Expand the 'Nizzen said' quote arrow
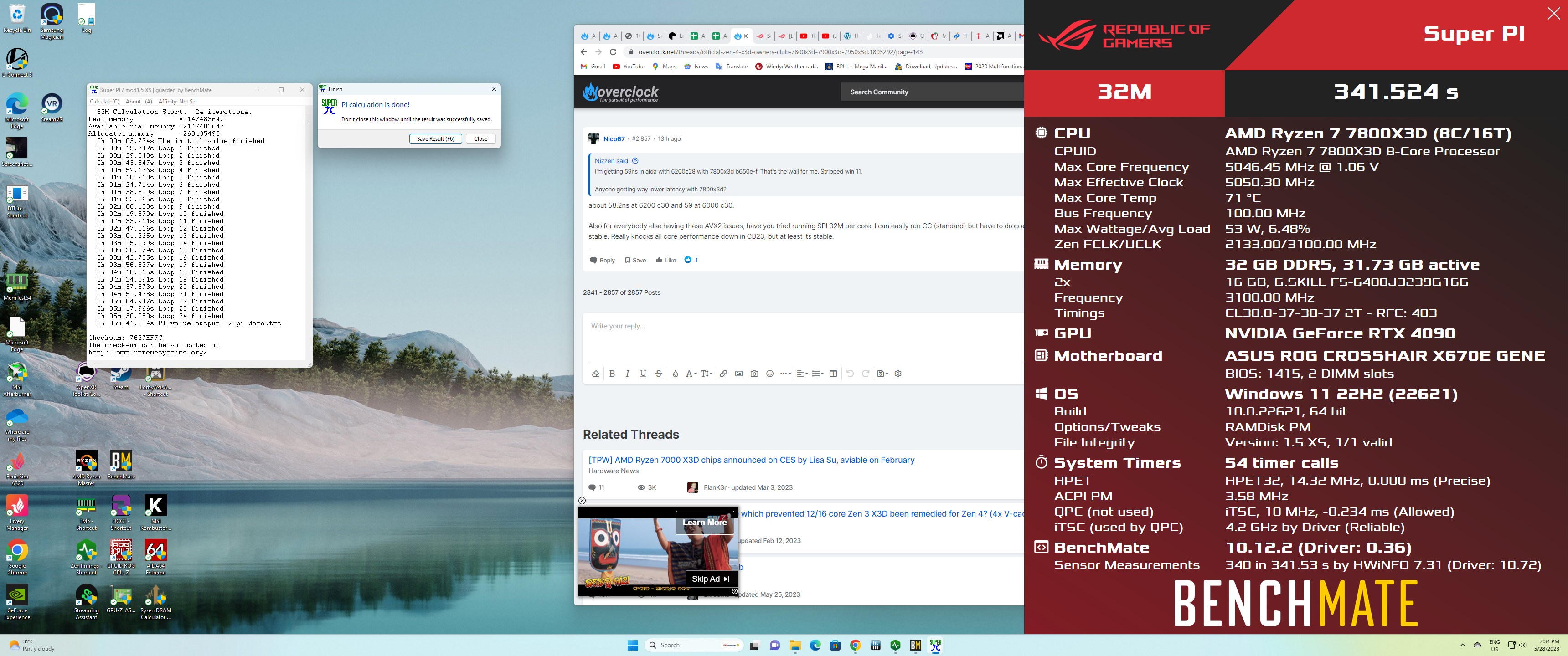Screen dimensions: 1568x656 tap(635, 161)
